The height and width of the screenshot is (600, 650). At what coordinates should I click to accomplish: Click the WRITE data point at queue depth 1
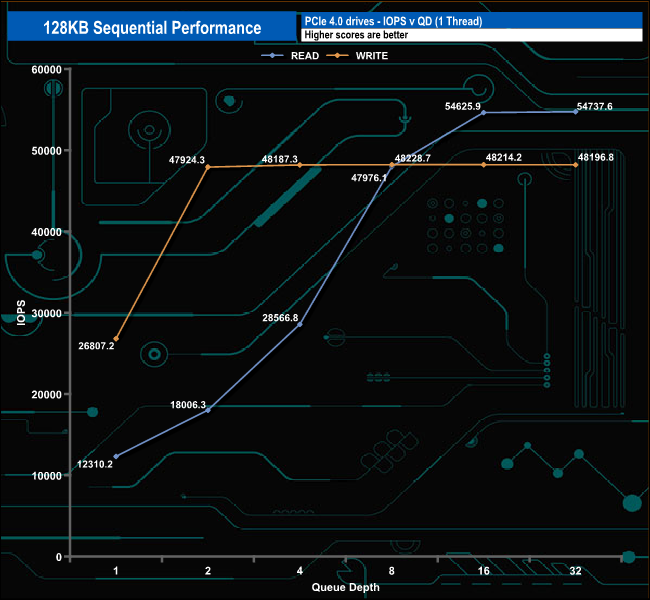click(116, 339)
